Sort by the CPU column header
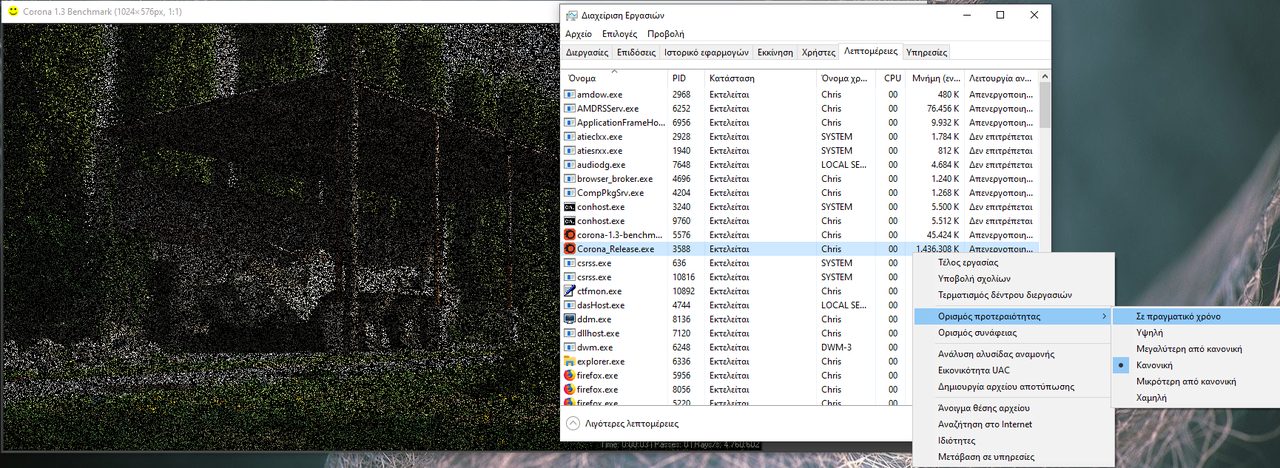 892,77
